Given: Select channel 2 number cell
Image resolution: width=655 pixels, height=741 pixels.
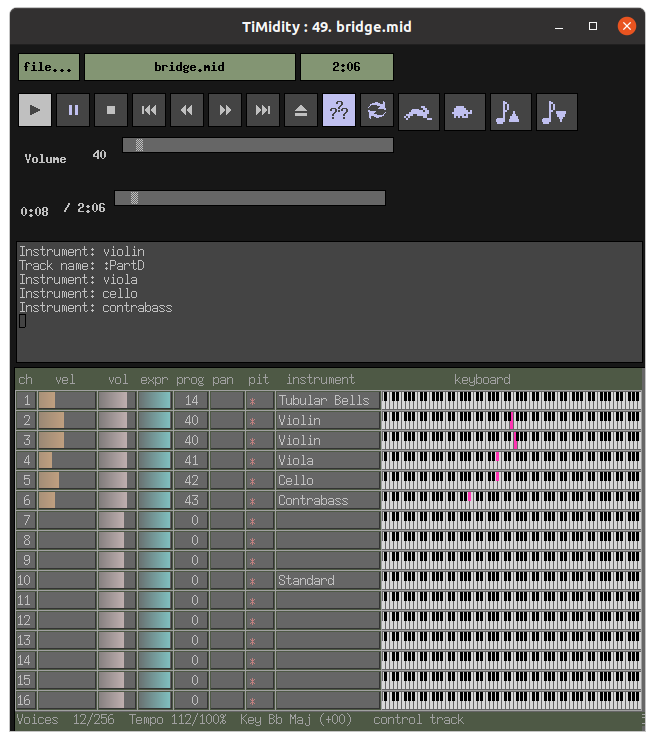Looking at the screenshot, I should point(26,420).
